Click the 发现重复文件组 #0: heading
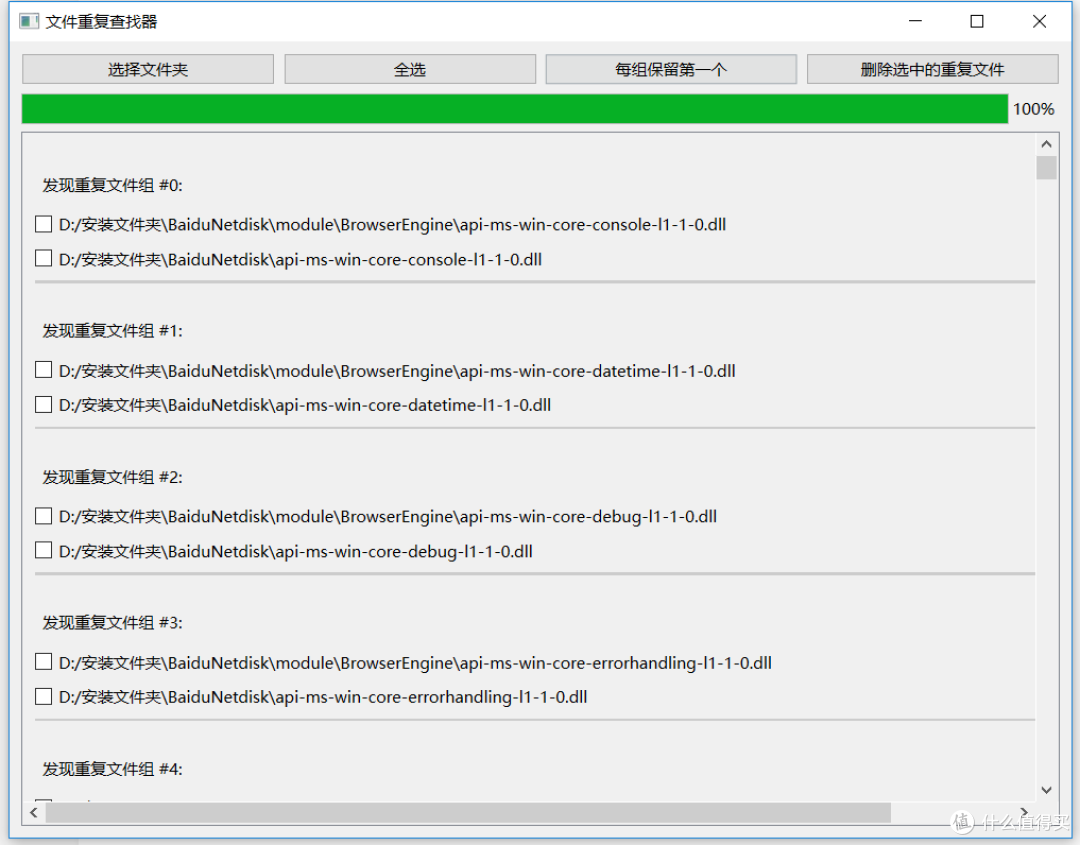Image resolution: width=1080 pixels, height=845 pixels. pos(112,185)
